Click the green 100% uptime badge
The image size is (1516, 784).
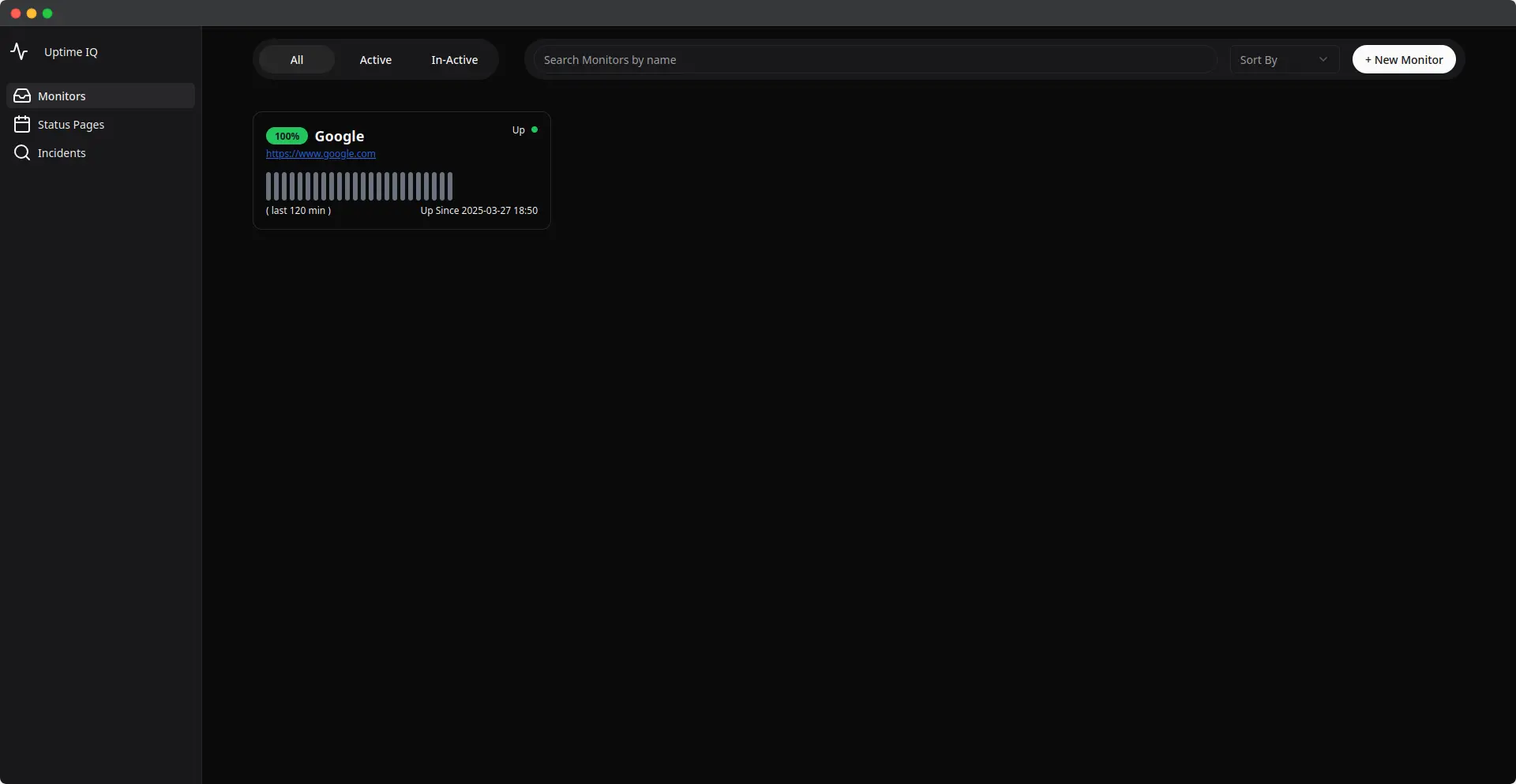pyautogui.click(x=287, y=136)
